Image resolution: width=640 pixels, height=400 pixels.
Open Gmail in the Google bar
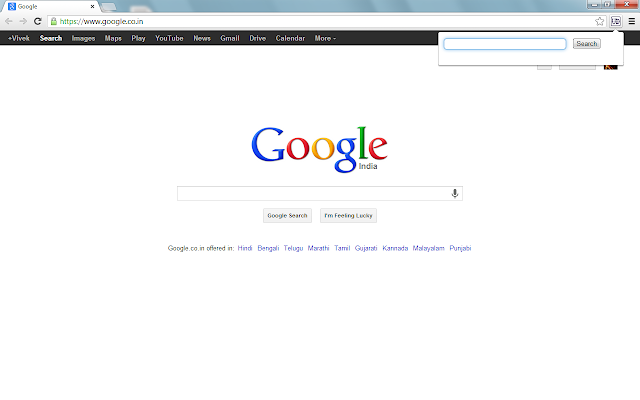(x=230, y=38)
